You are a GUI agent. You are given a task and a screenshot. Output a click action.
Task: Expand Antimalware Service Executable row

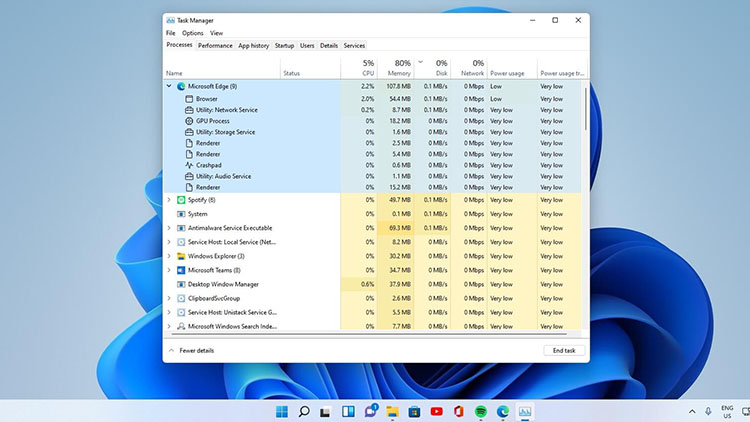coord(169,228)
